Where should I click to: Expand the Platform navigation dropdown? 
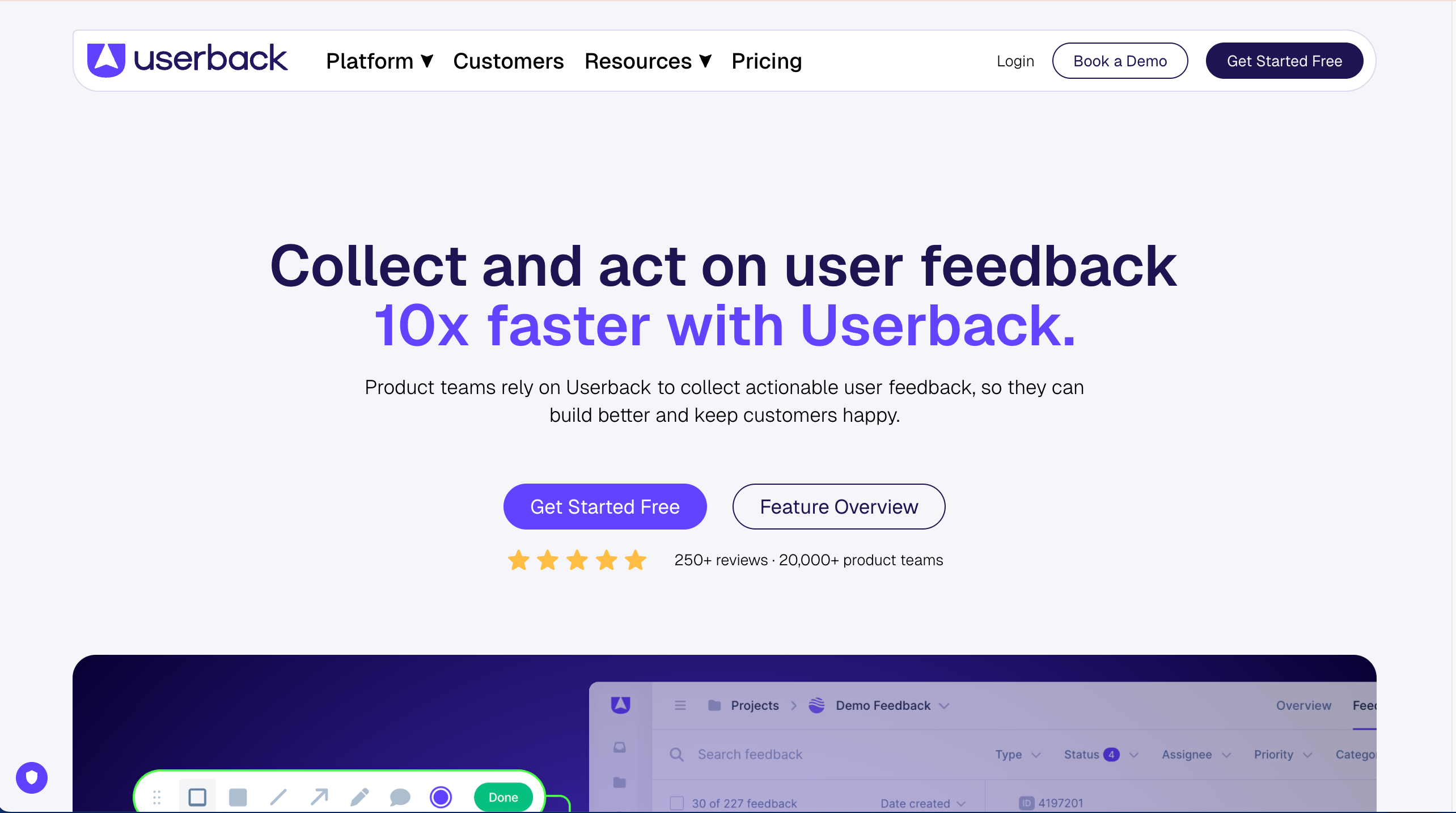(x=379, y=61)
